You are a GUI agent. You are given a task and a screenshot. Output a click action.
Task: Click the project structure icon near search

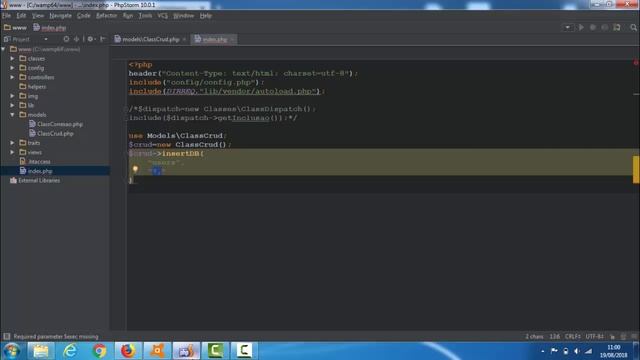click(x=617, y=27)
